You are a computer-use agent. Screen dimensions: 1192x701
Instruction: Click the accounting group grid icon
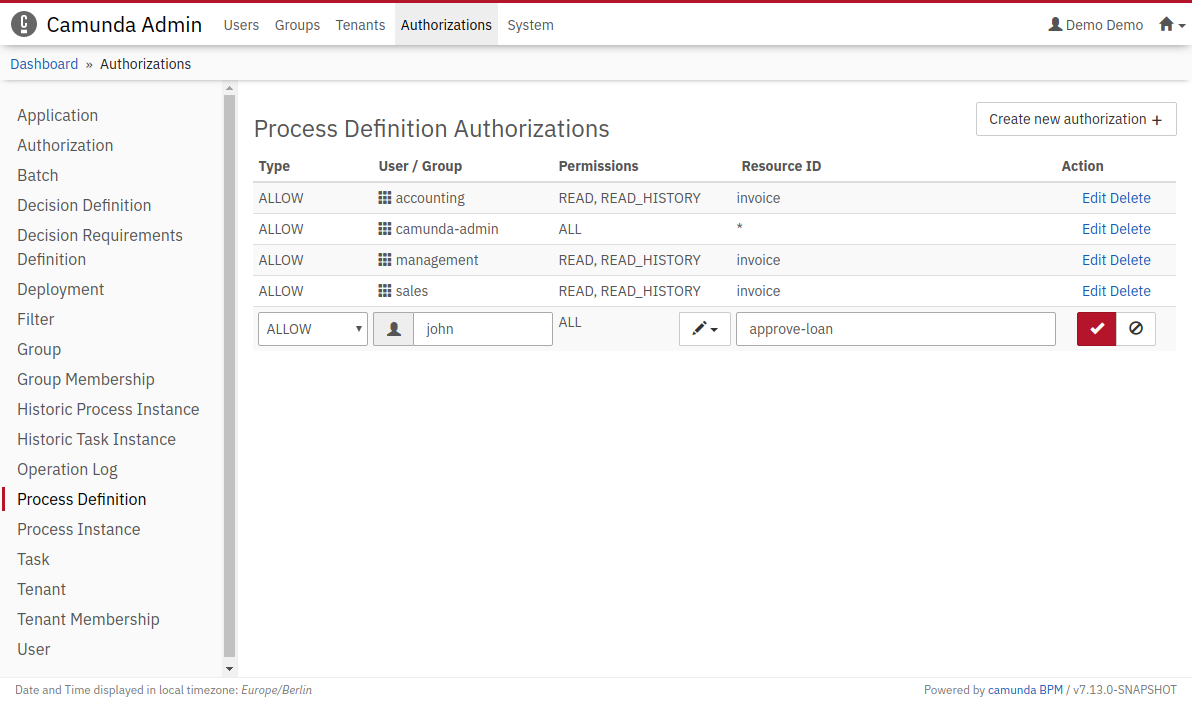pos(385,198)
